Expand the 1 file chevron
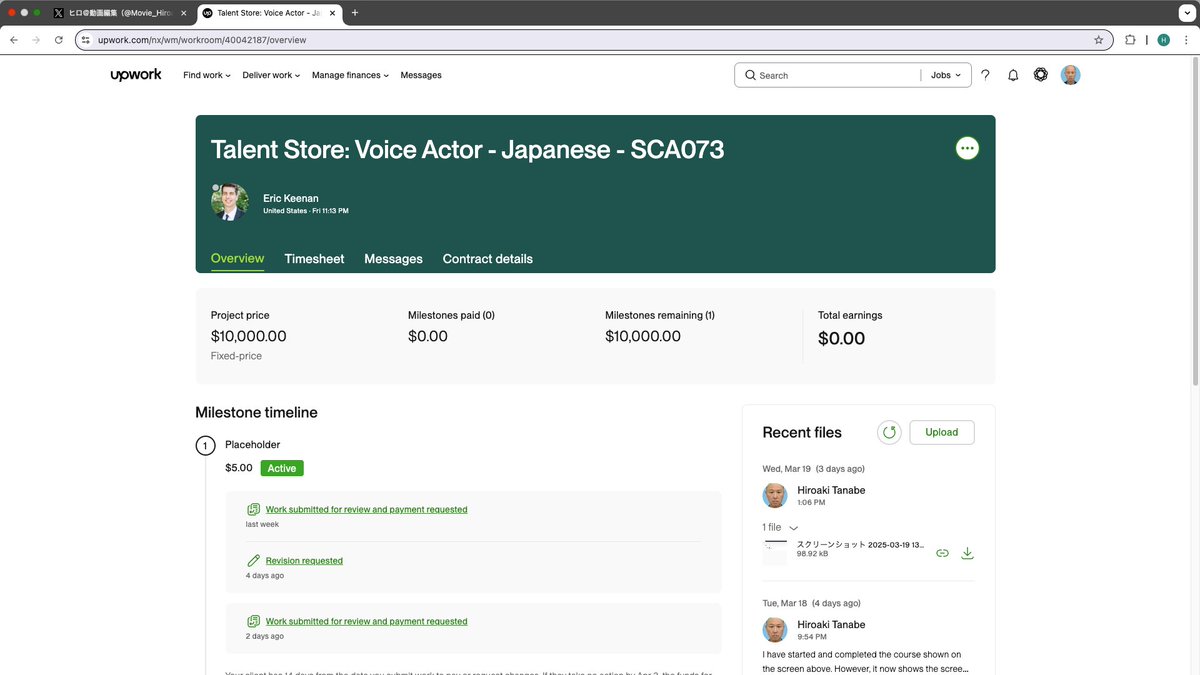1200x675 pixels. coord(794,528)
